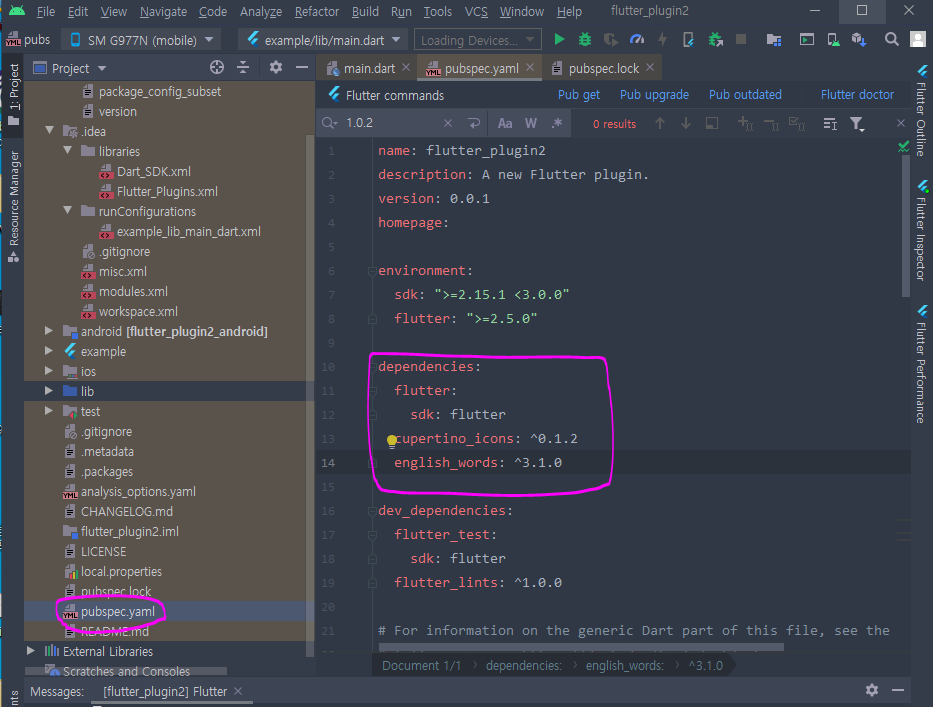
Task: Expand the android folder
Action: click(49, 331)
